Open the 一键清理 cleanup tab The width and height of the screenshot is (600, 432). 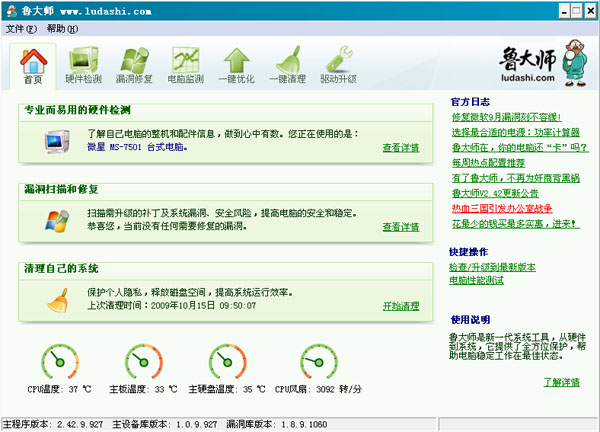[288, 65]
